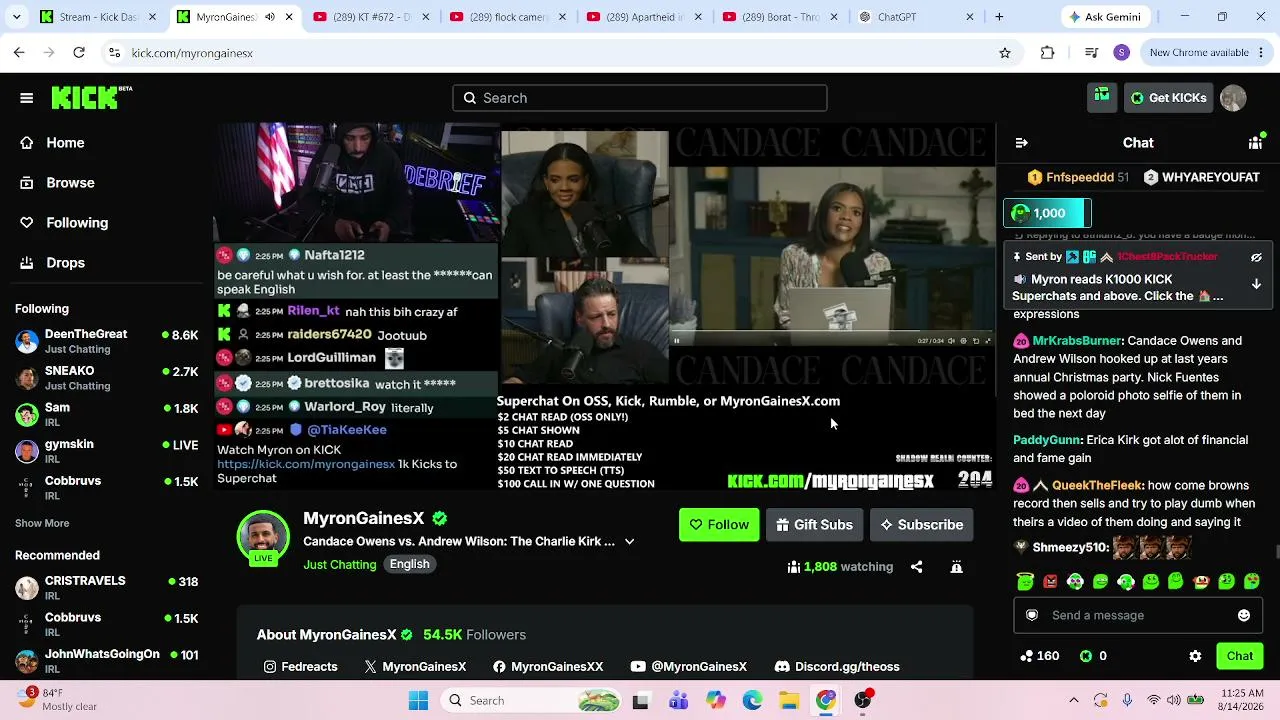
Task: Select the red angry emote
Action: (1050, 581)
